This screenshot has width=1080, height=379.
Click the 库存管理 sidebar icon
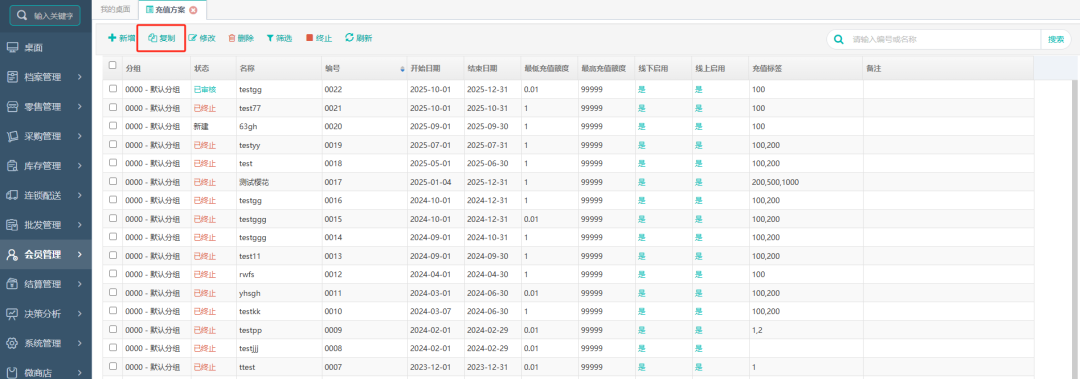12,166
